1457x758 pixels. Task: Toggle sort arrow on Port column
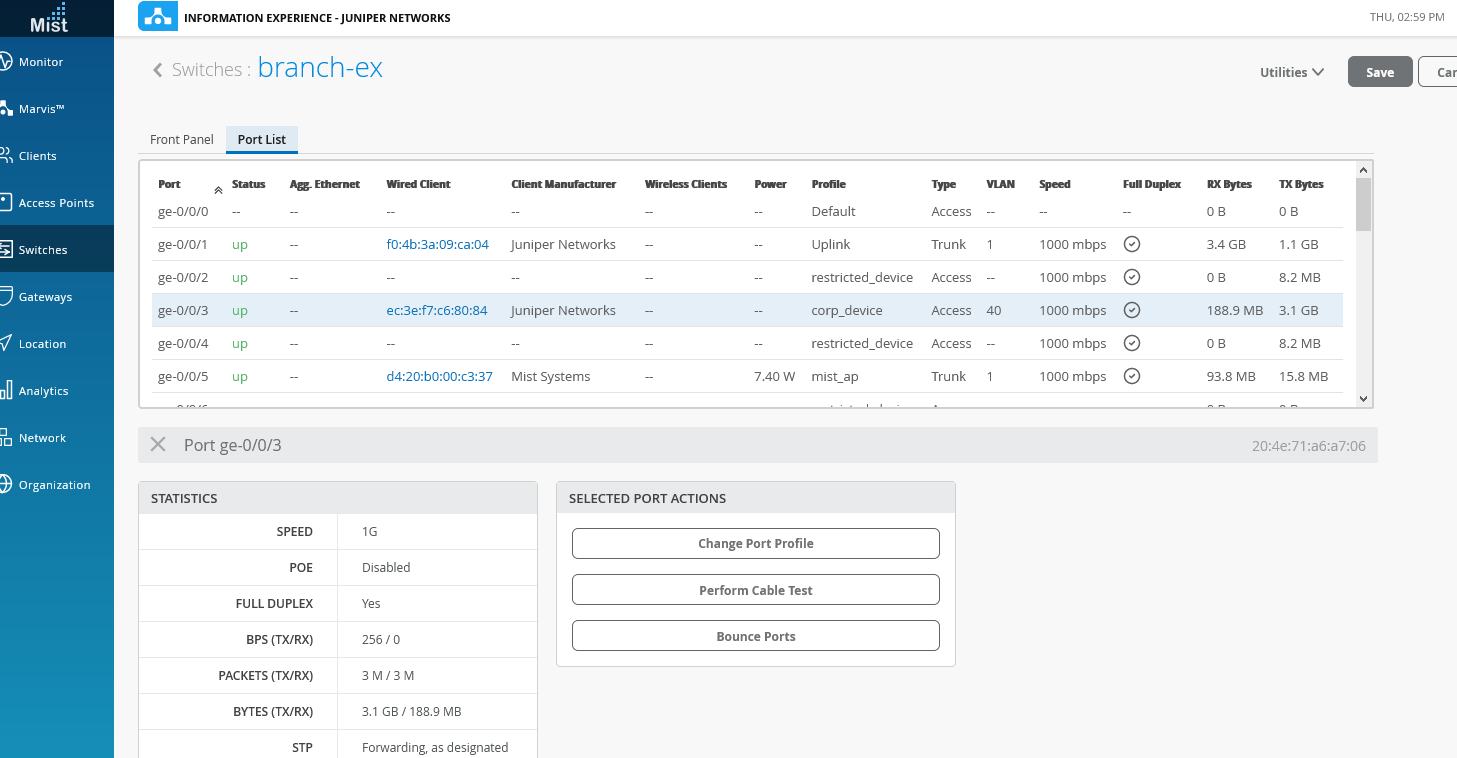[218, 188]
